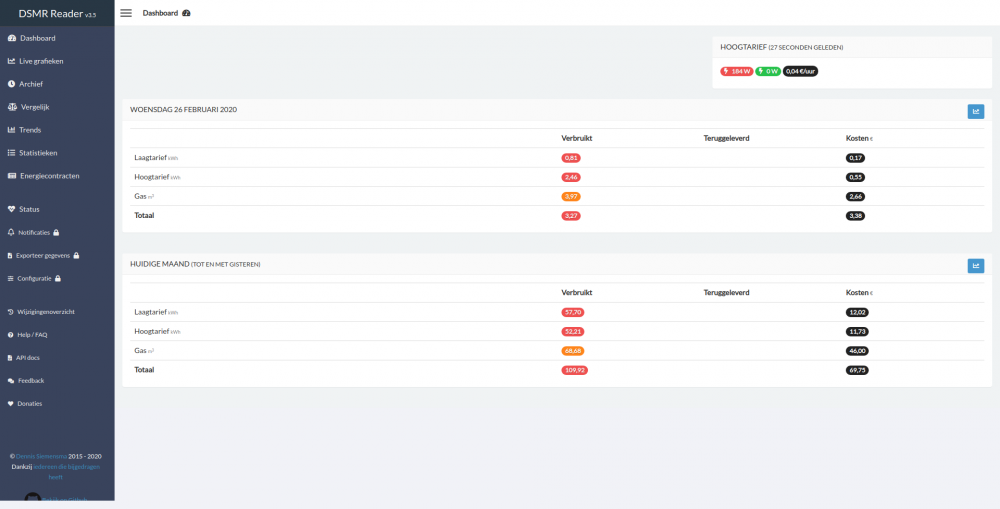This screenshot has height=509, width=1000.
Task: Click the Woensdag 26 Februari 2020 heading
Action: 184,110
